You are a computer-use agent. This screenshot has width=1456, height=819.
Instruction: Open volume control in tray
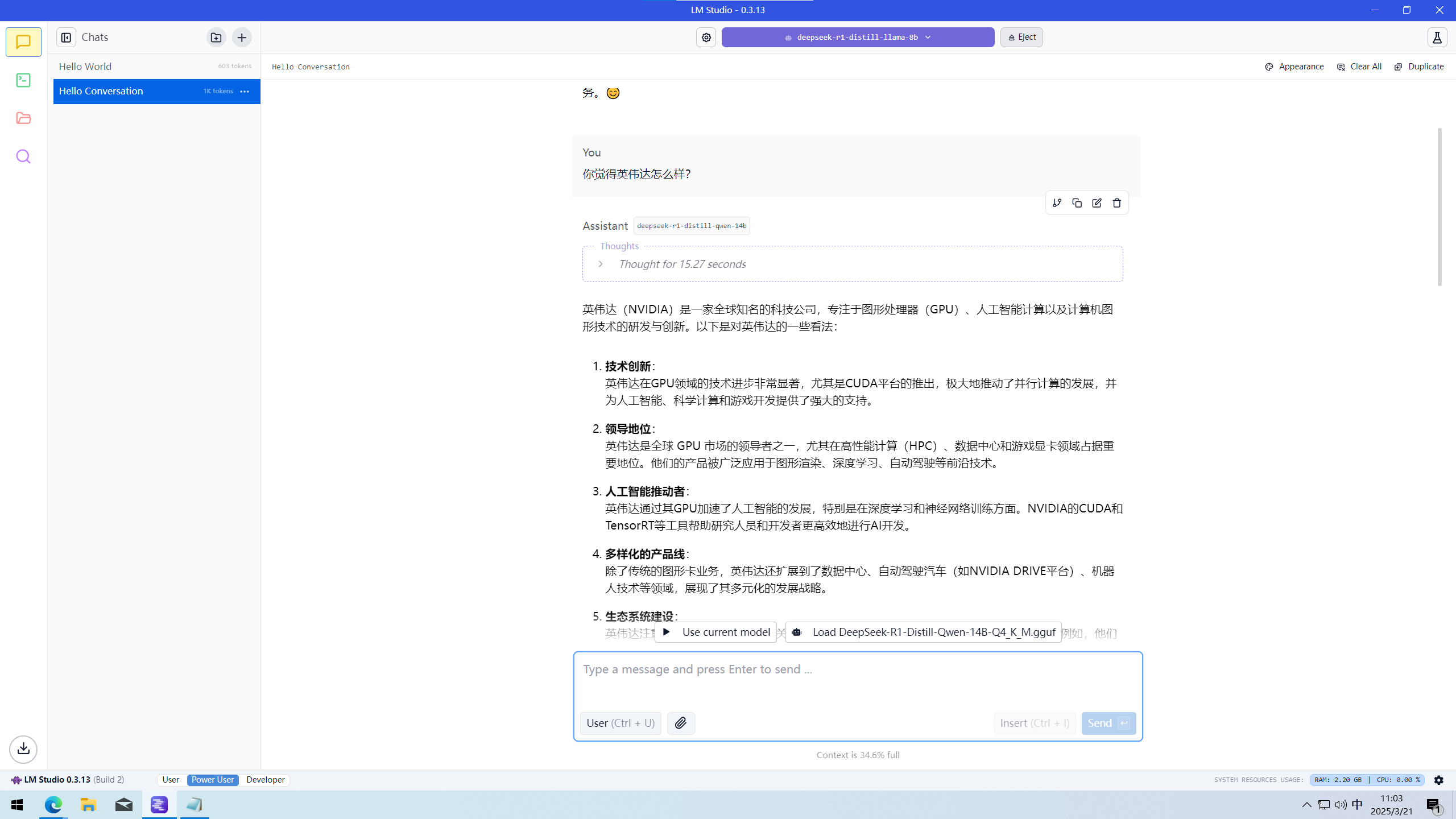[x=1341, y=804]
